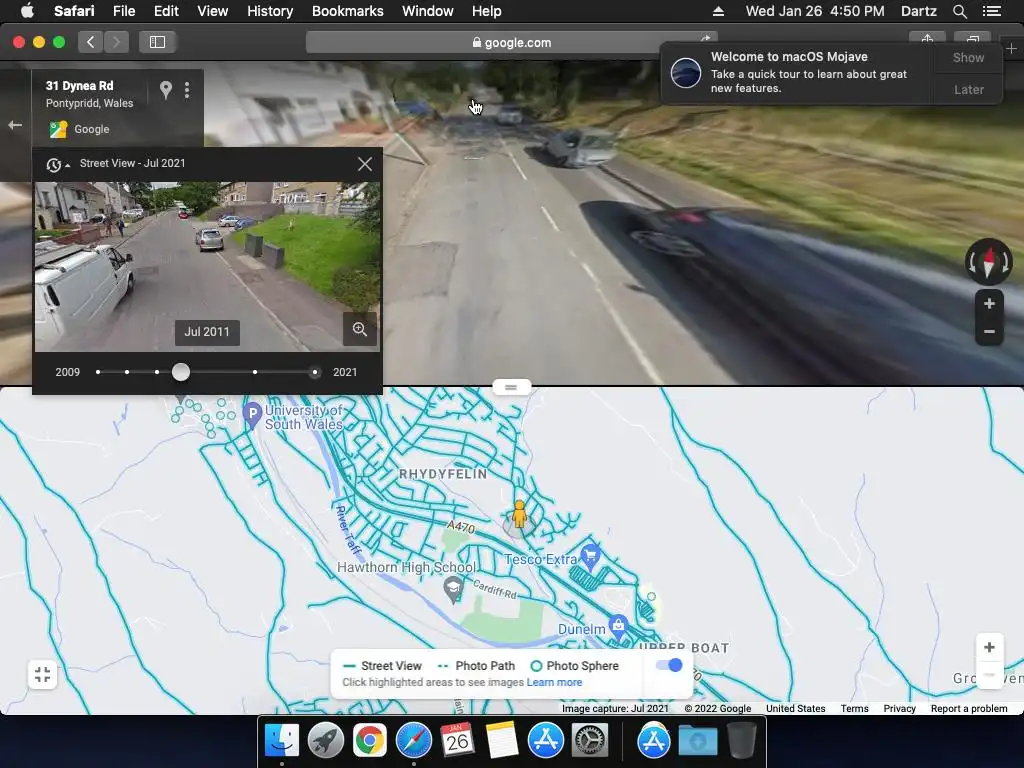Click the Jul 2011 historical preview thumbnail

click(x=207, y=266)
